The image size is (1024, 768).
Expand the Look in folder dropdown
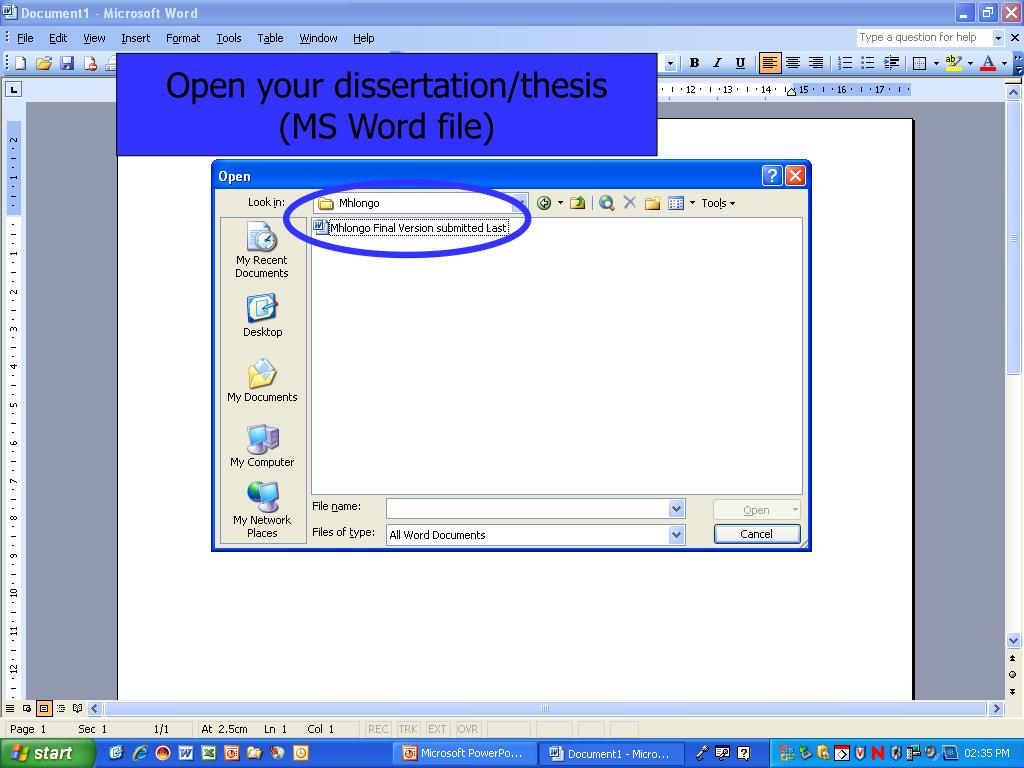tap(520, 202)
